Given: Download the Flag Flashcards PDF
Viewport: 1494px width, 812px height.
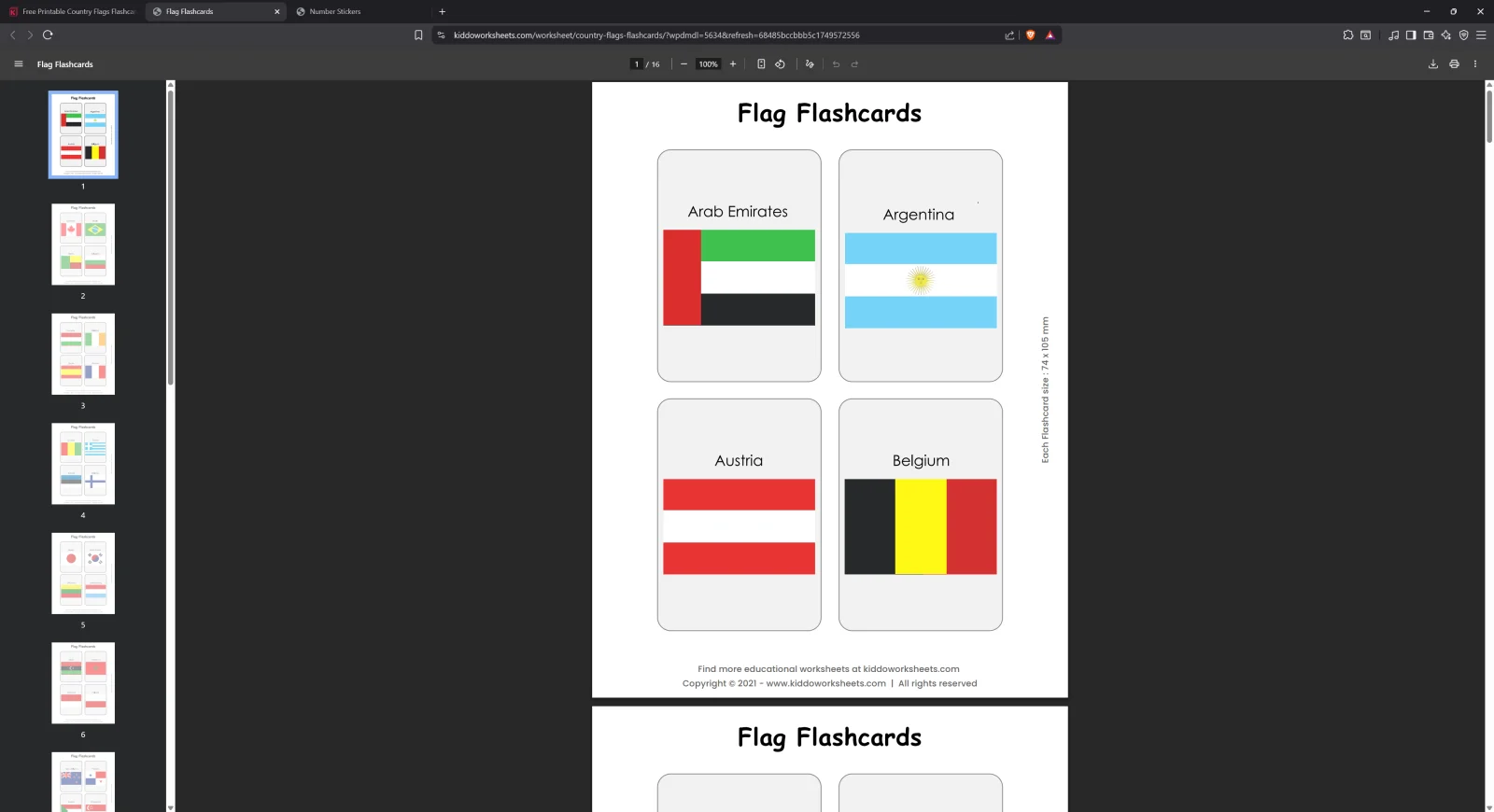Looking at the screenshot, I should point(1432,64).
